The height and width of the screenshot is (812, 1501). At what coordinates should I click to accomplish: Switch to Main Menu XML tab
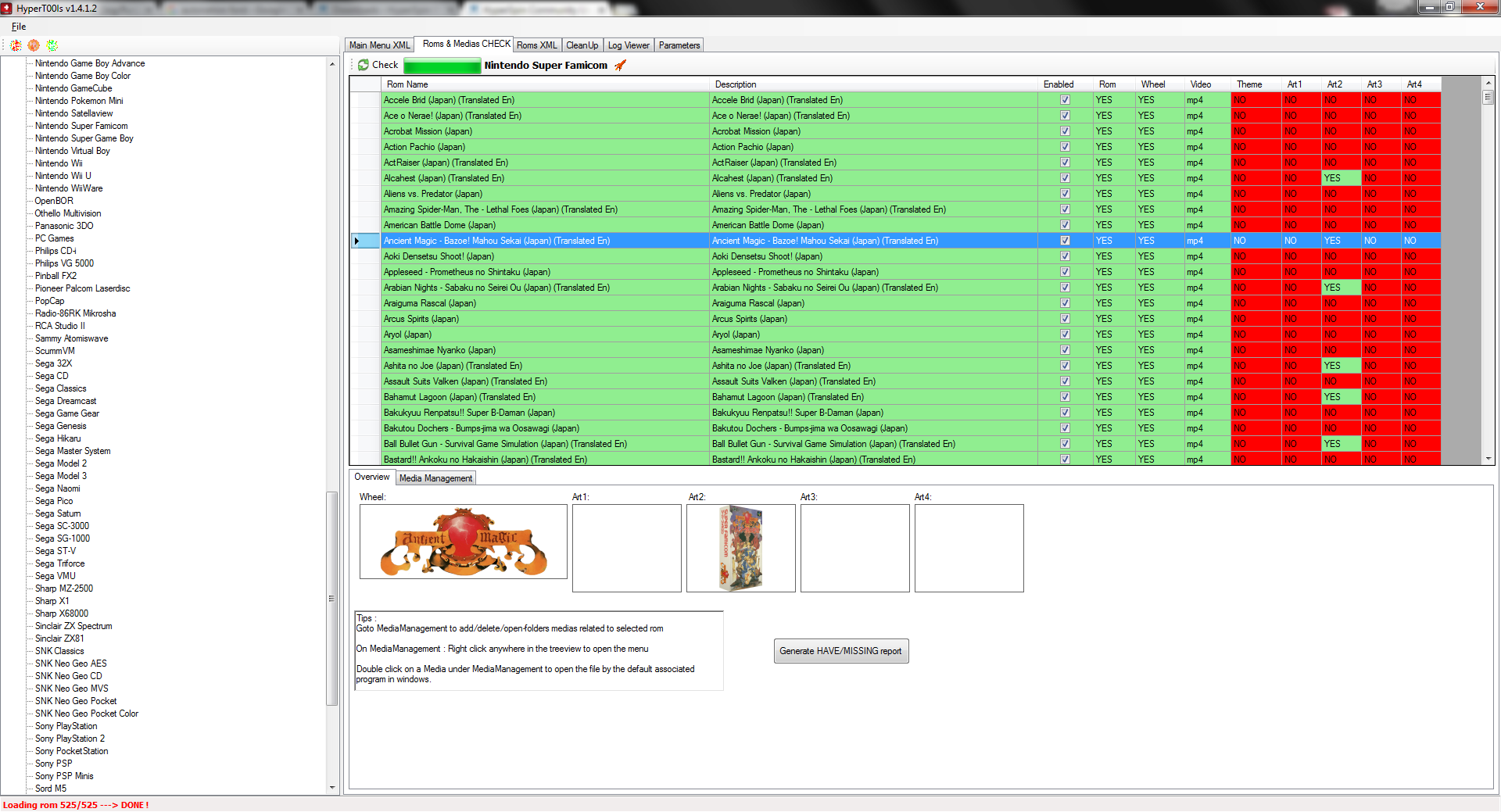(x=379, y=45)
